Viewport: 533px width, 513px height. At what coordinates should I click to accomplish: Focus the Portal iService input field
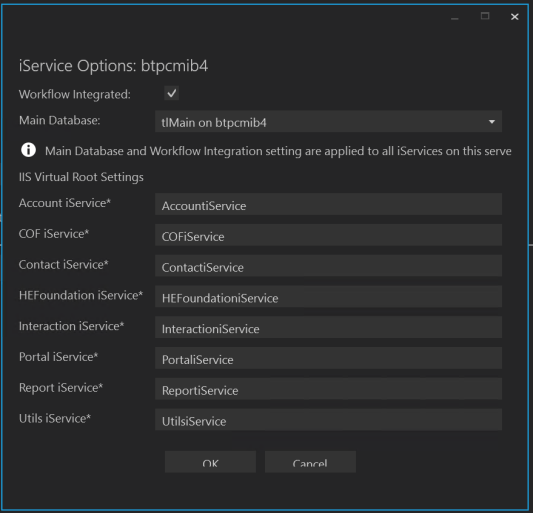pyautogui.click(x=328, y=358)
